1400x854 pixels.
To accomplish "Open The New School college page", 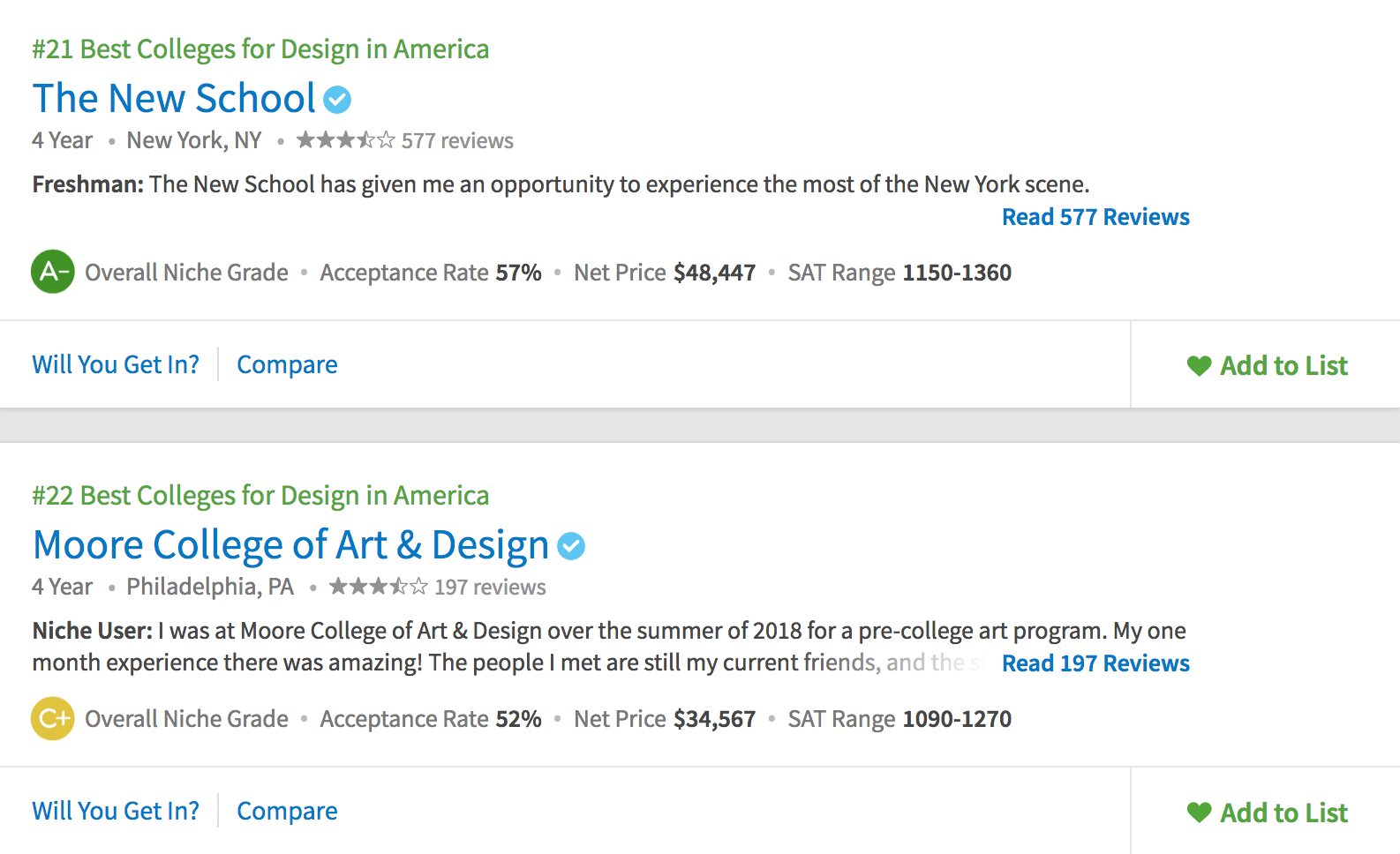I will tap(174, 99).
